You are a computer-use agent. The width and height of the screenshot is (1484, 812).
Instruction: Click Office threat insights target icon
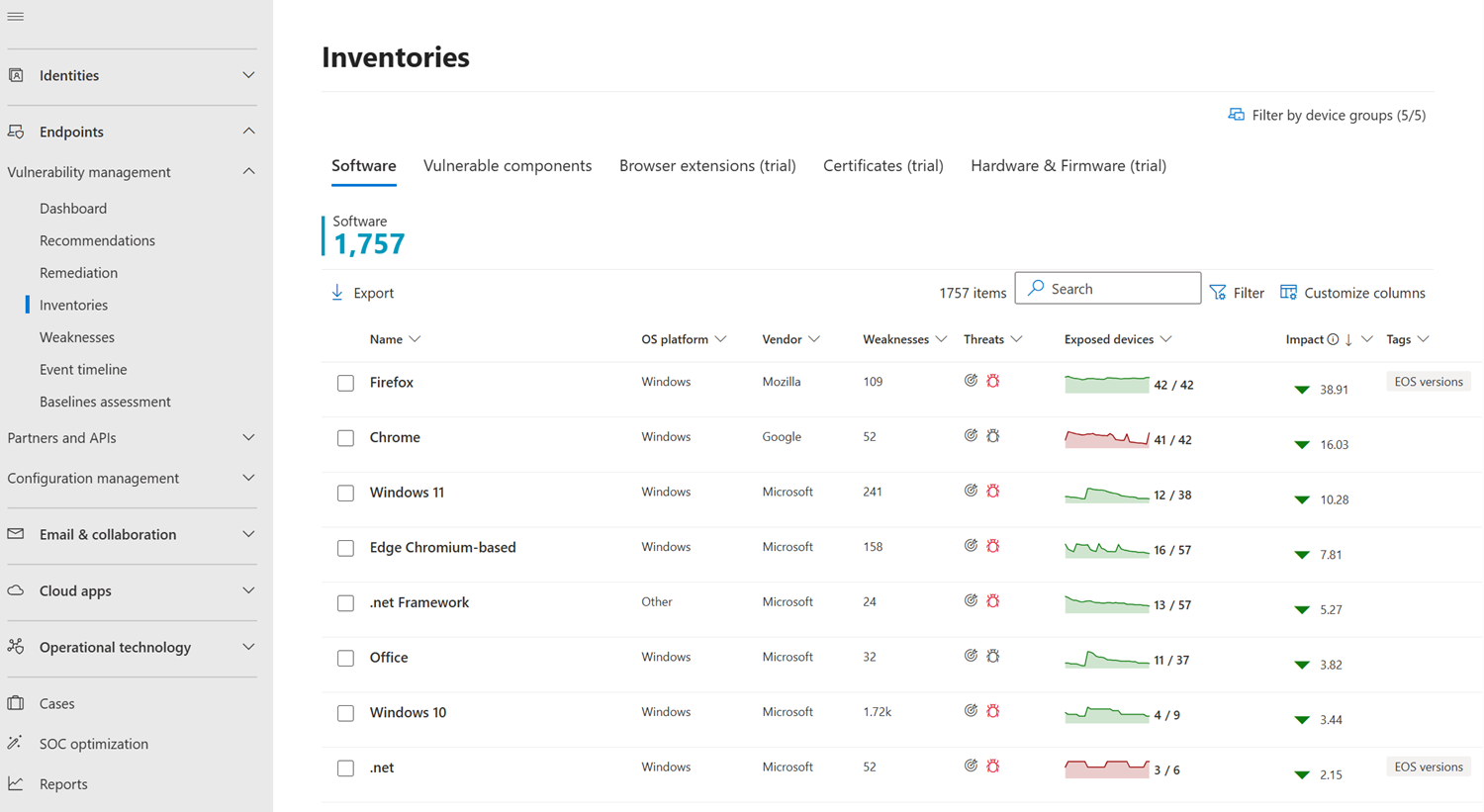click(971, 656)
